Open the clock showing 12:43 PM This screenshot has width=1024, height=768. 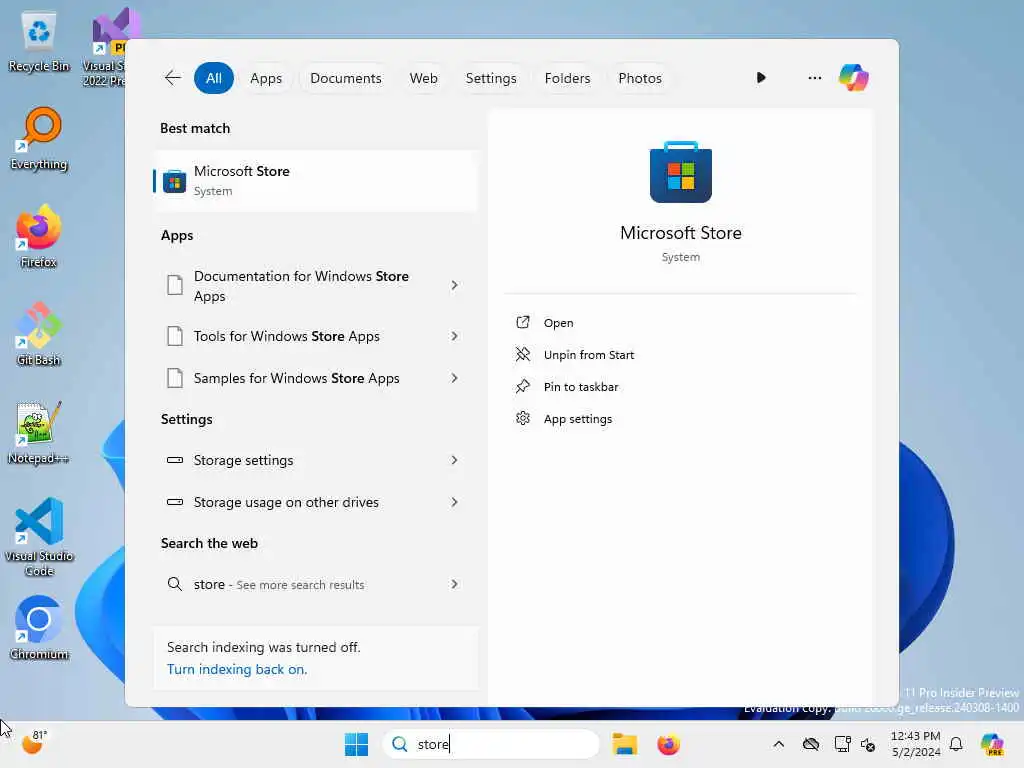(x=916, y=744)
